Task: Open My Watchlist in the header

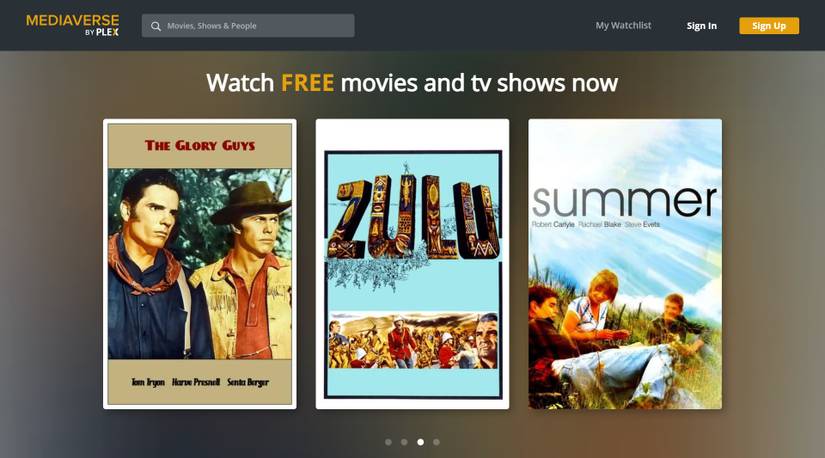Action: tap(623, 25)
